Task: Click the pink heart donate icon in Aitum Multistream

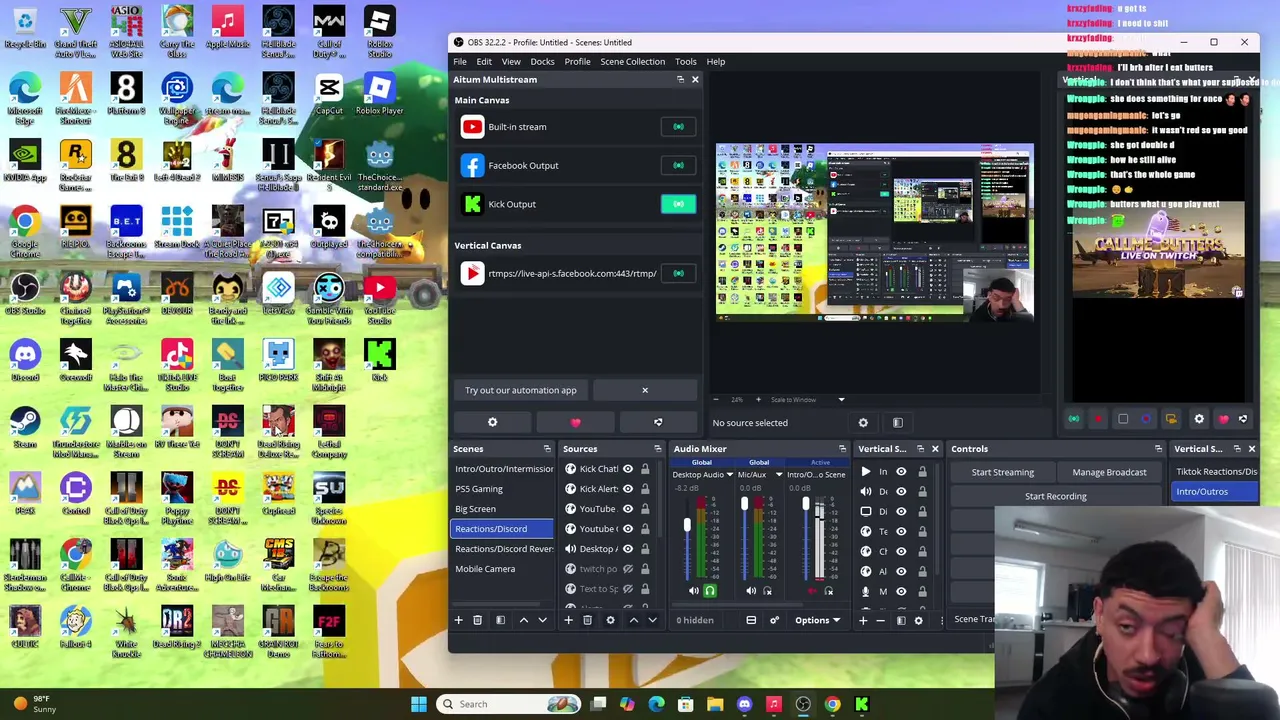Action: point(575,422)
